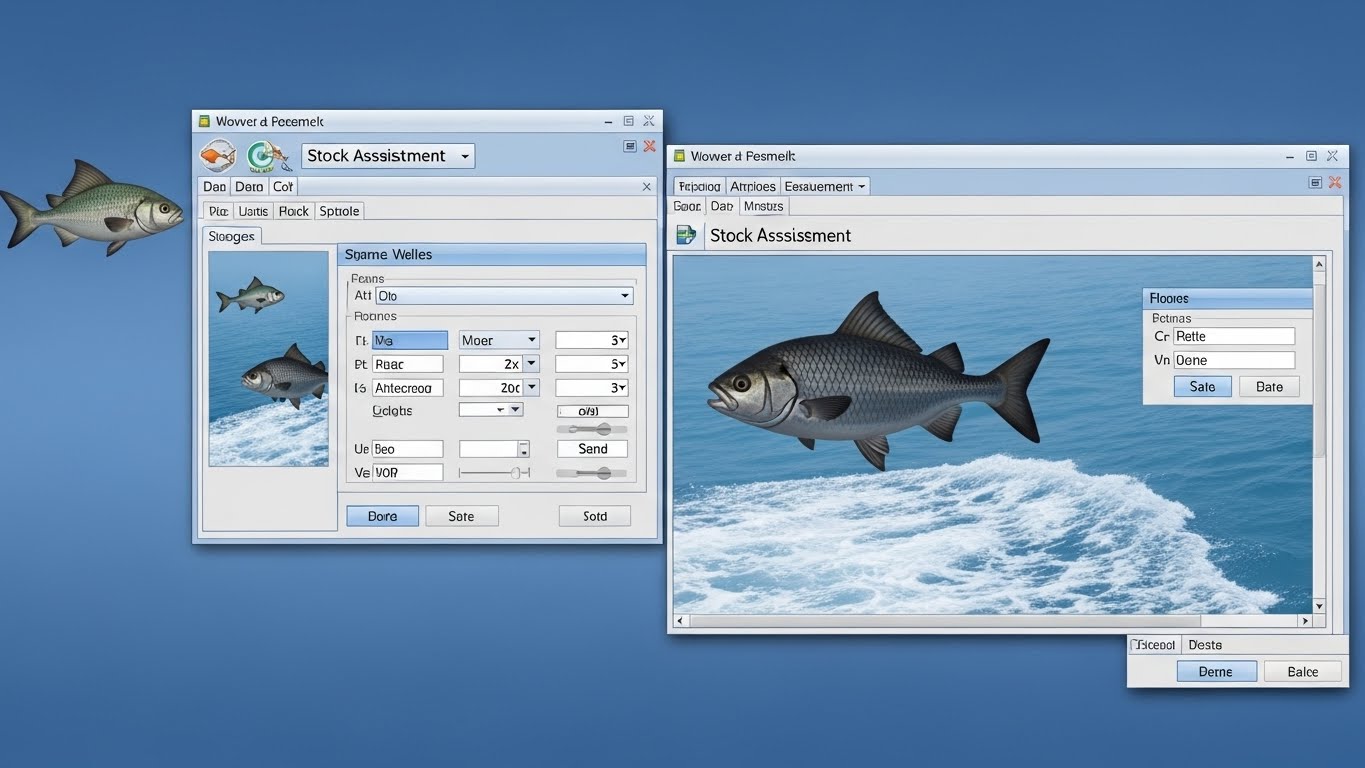Click the green document icon beside Stock Assessment
Screen dimensions: 1365x768
coord(686,235)
